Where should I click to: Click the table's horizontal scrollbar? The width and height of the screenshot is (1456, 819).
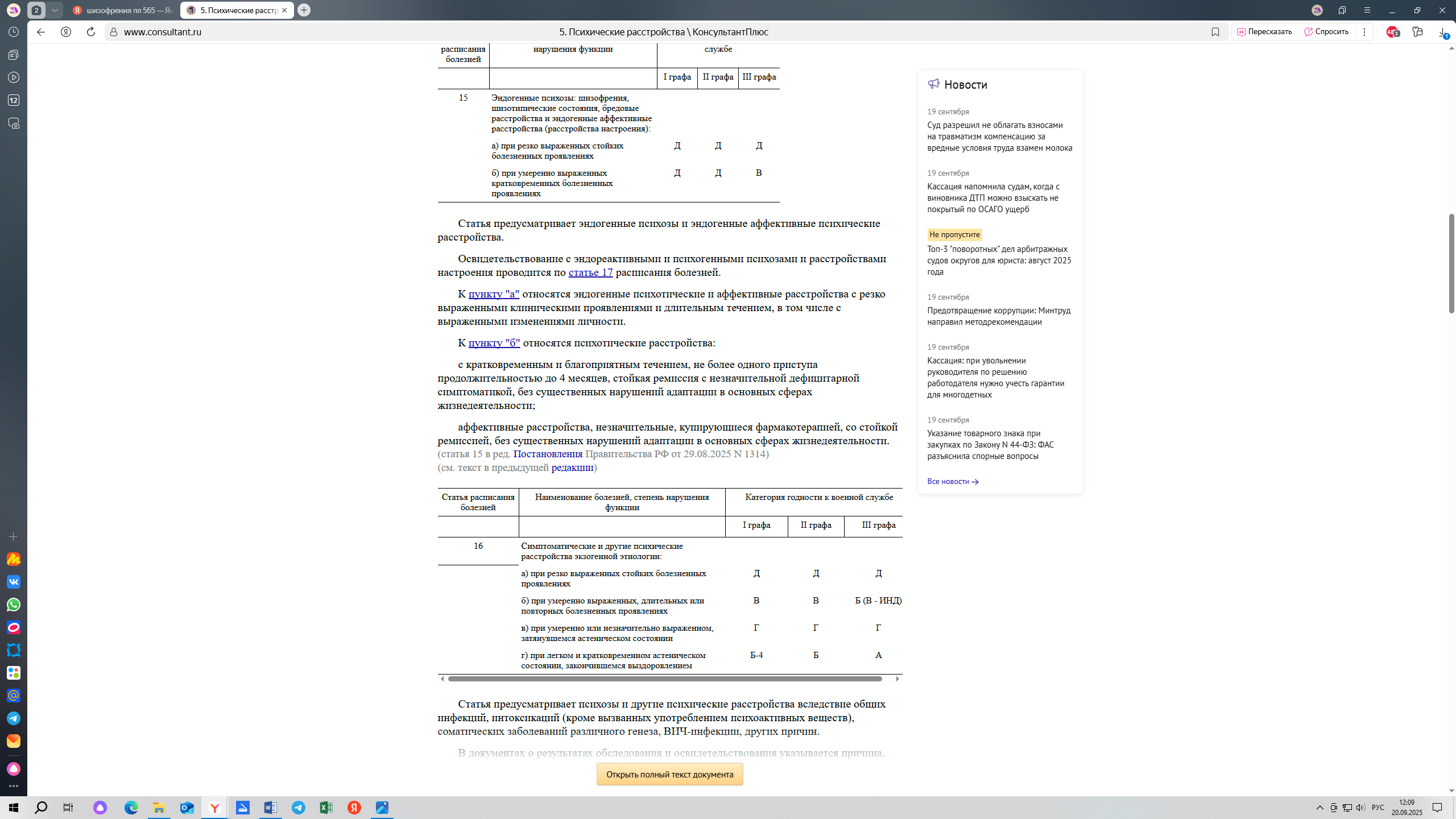point(665,679)
